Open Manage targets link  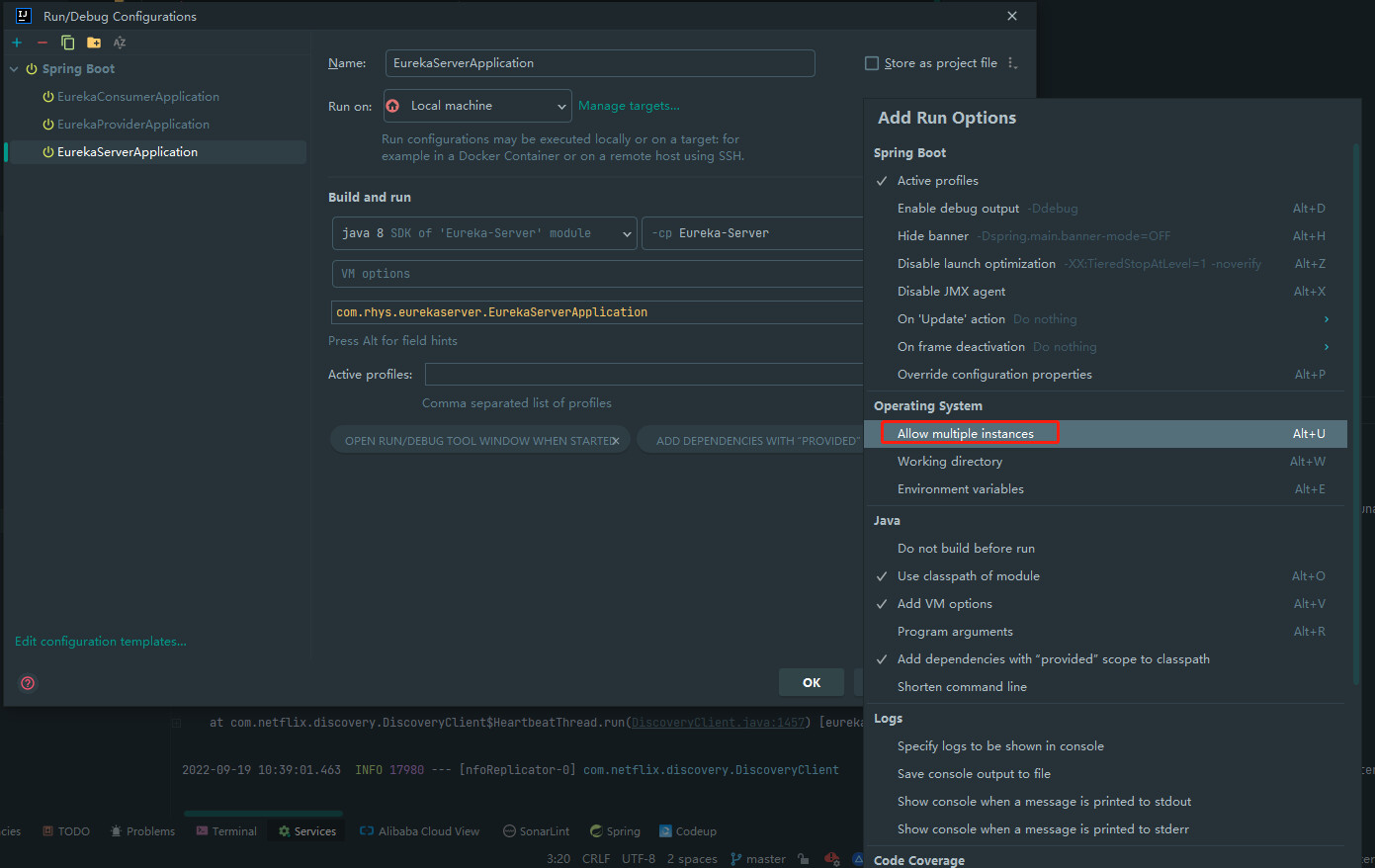click(x=629, y=106)
